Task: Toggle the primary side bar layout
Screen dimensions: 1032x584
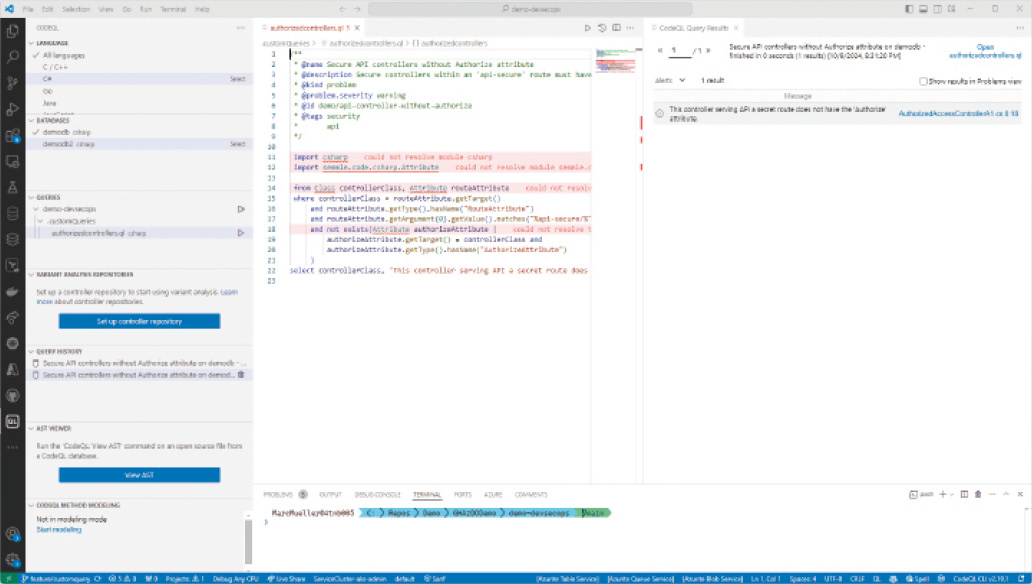Action: tap(909, 9)
